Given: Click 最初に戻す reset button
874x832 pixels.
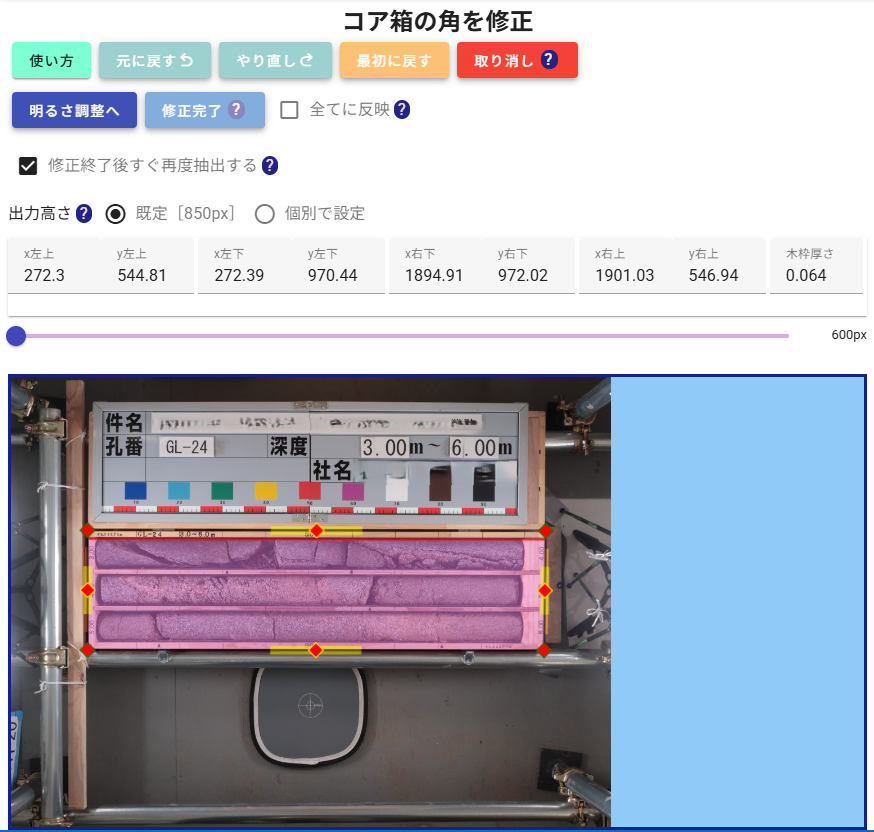Looking at the screenshot, I should [395, 60].
